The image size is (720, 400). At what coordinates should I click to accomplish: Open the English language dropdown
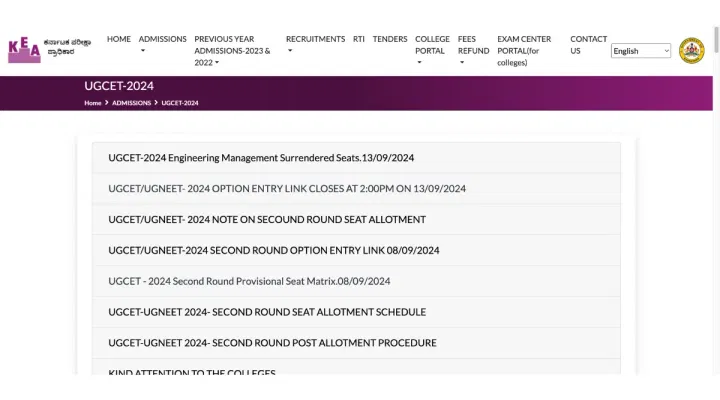click(x=640, y=51)
